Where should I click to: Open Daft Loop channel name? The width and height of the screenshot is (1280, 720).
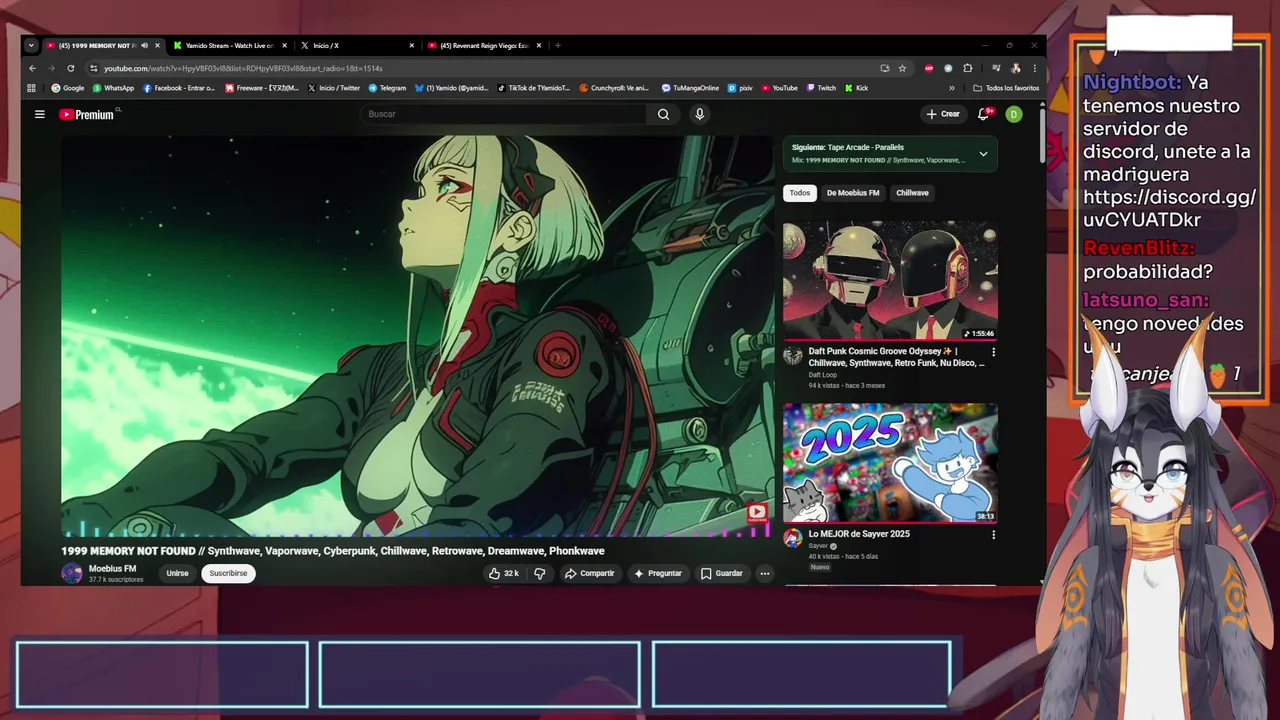pos(823,375)
